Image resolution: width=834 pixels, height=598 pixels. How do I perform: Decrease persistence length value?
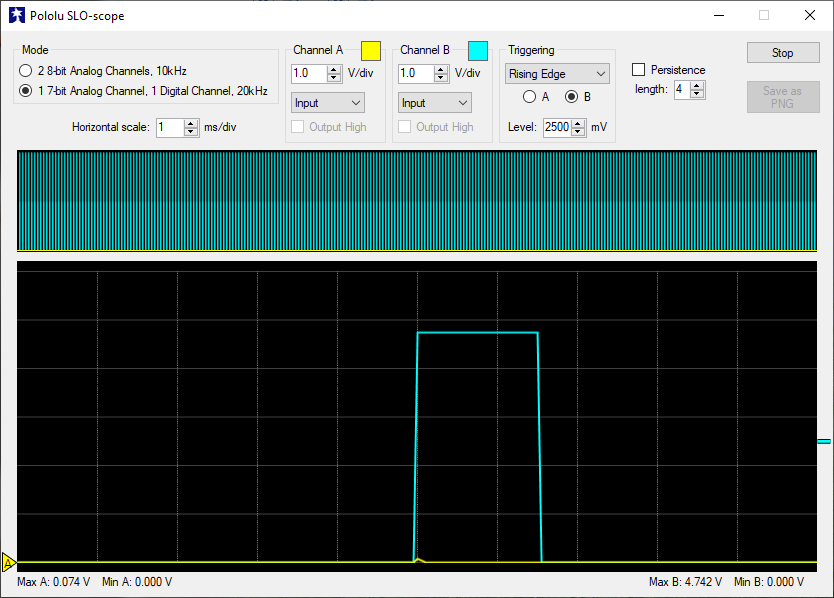click(x=697, y=94)
